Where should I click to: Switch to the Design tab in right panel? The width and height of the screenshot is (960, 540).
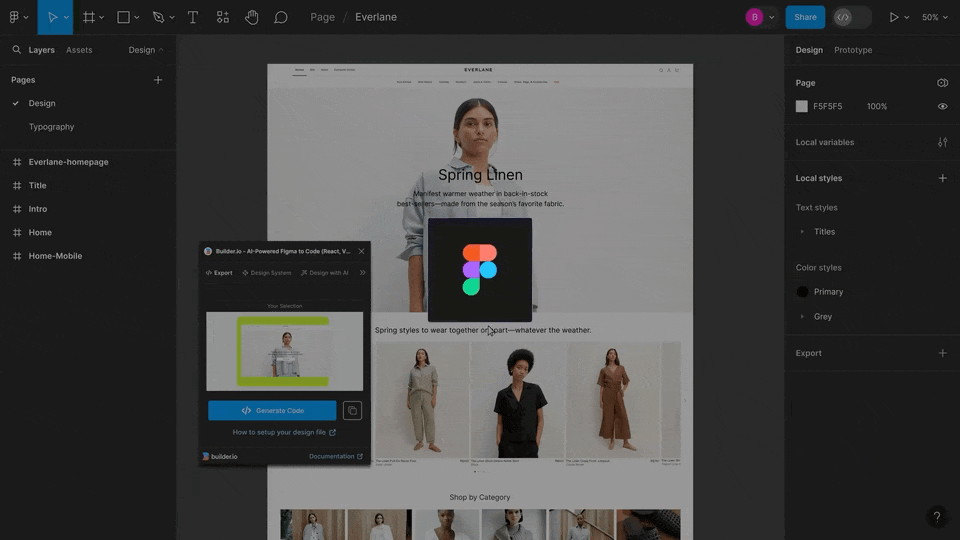pyautogui.click(x=809, y=50)
